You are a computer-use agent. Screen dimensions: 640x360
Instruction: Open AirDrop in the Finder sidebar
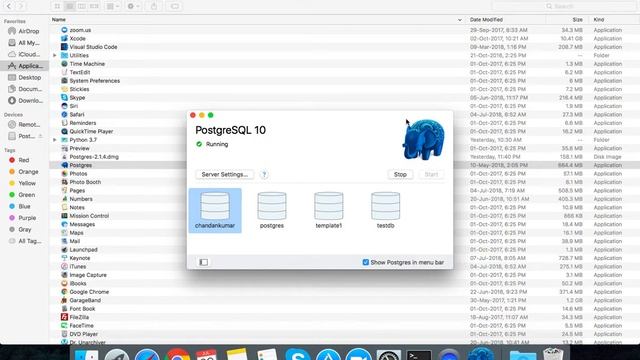click(24, 31)
